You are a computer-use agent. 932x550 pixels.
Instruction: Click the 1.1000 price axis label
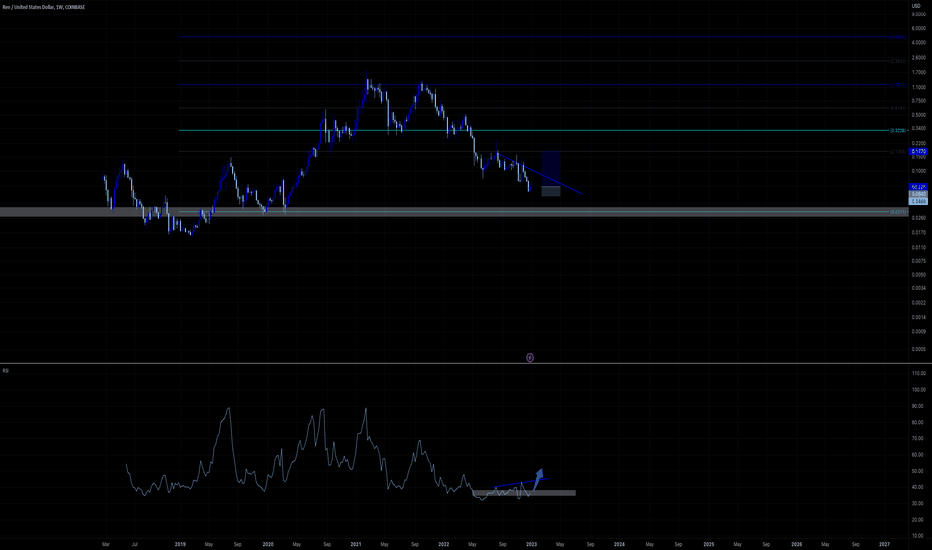click(x=918, y=87)
